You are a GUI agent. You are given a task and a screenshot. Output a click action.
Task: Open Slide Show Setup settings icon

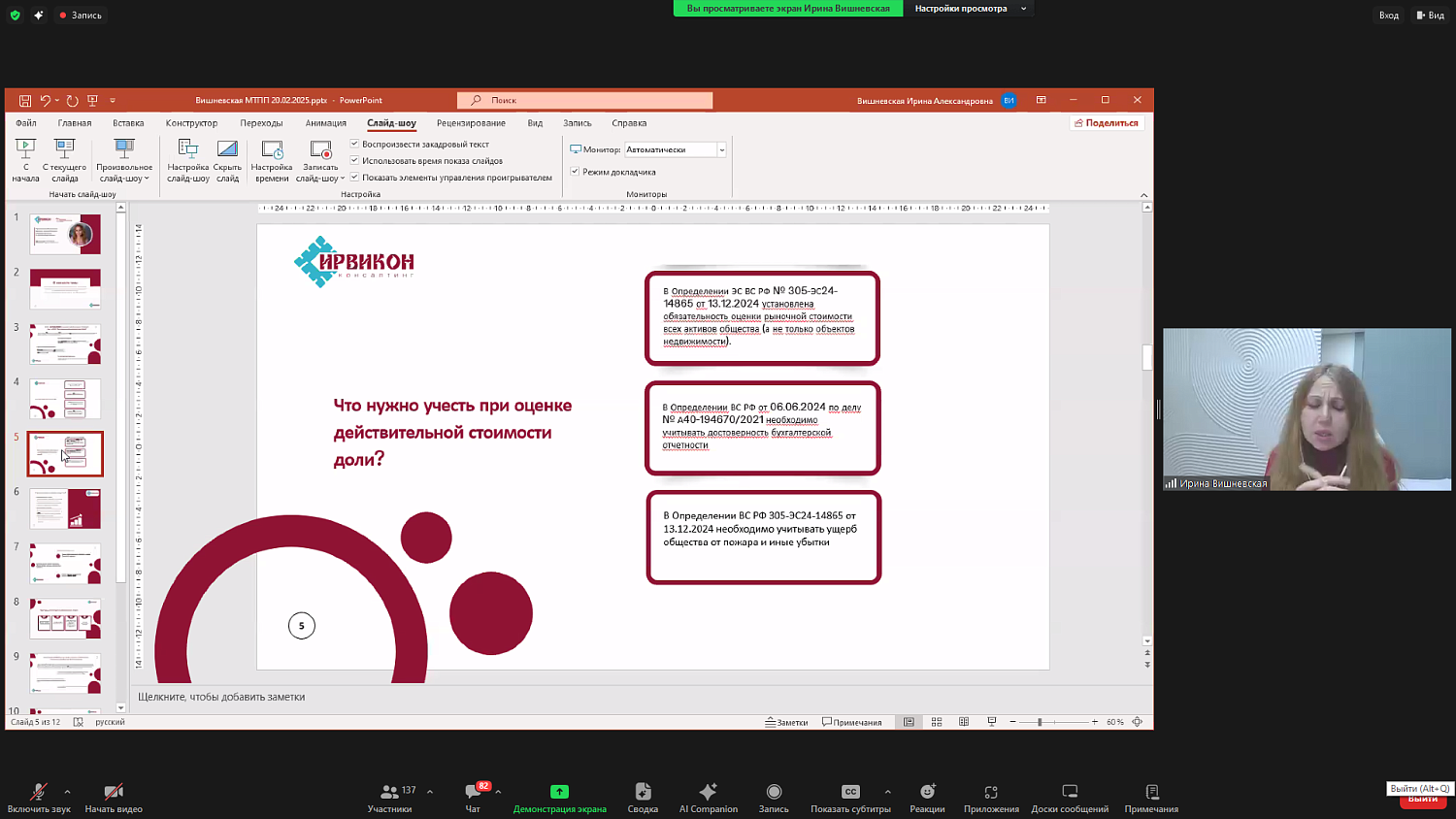tap(188, 159)
